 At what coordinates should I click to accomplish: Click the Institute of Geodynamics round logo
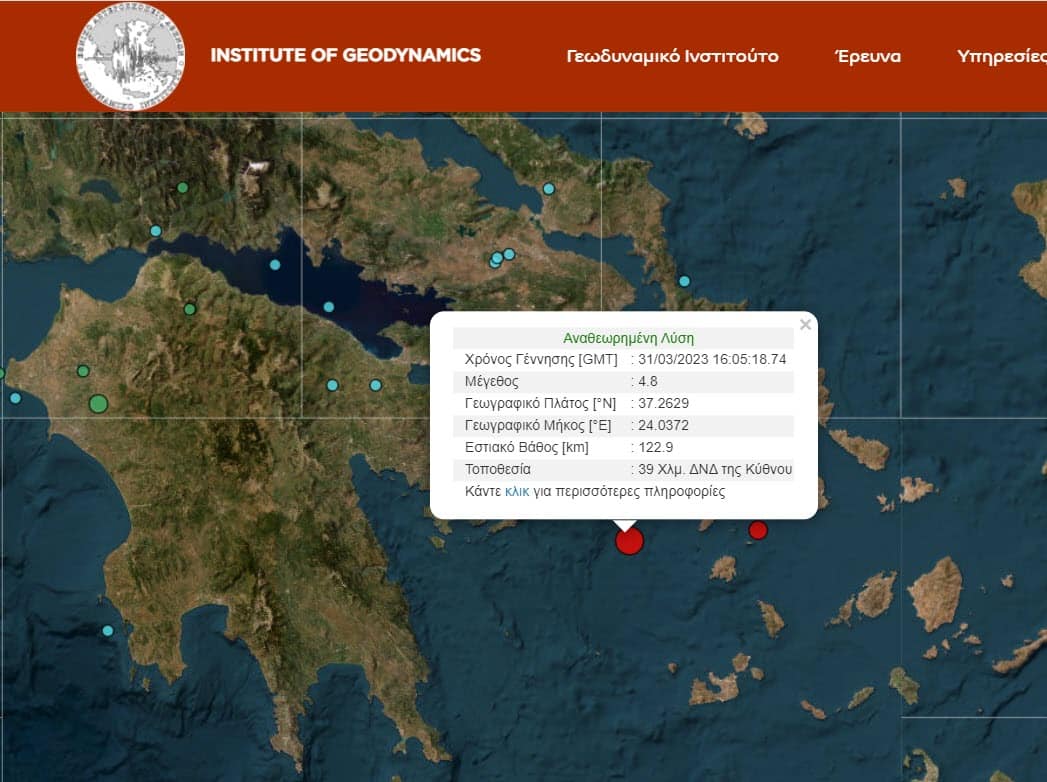(131, 56)
